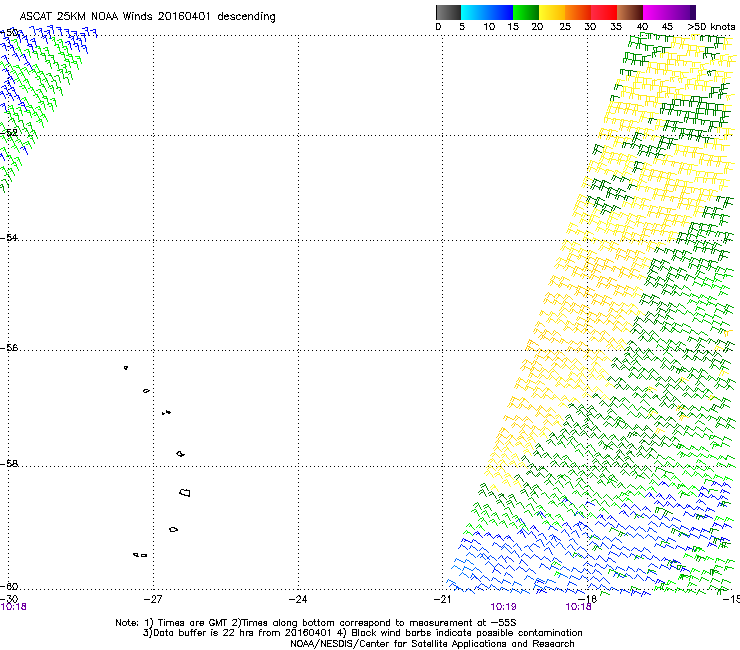Choose the orange 25-30 knot legend segment
Image resolution: width=740 pixels, height=650 pixels.
coord(578,12)
